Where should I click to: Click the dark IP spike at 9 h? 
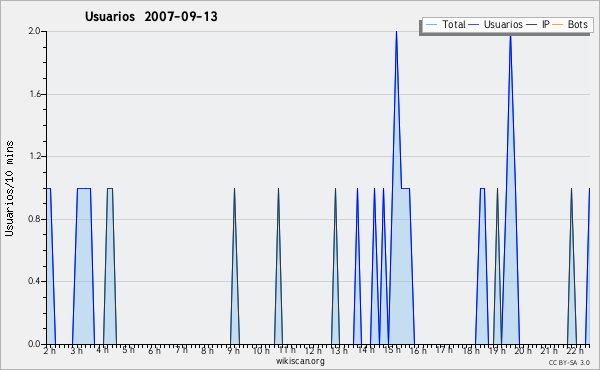(235, 266)
